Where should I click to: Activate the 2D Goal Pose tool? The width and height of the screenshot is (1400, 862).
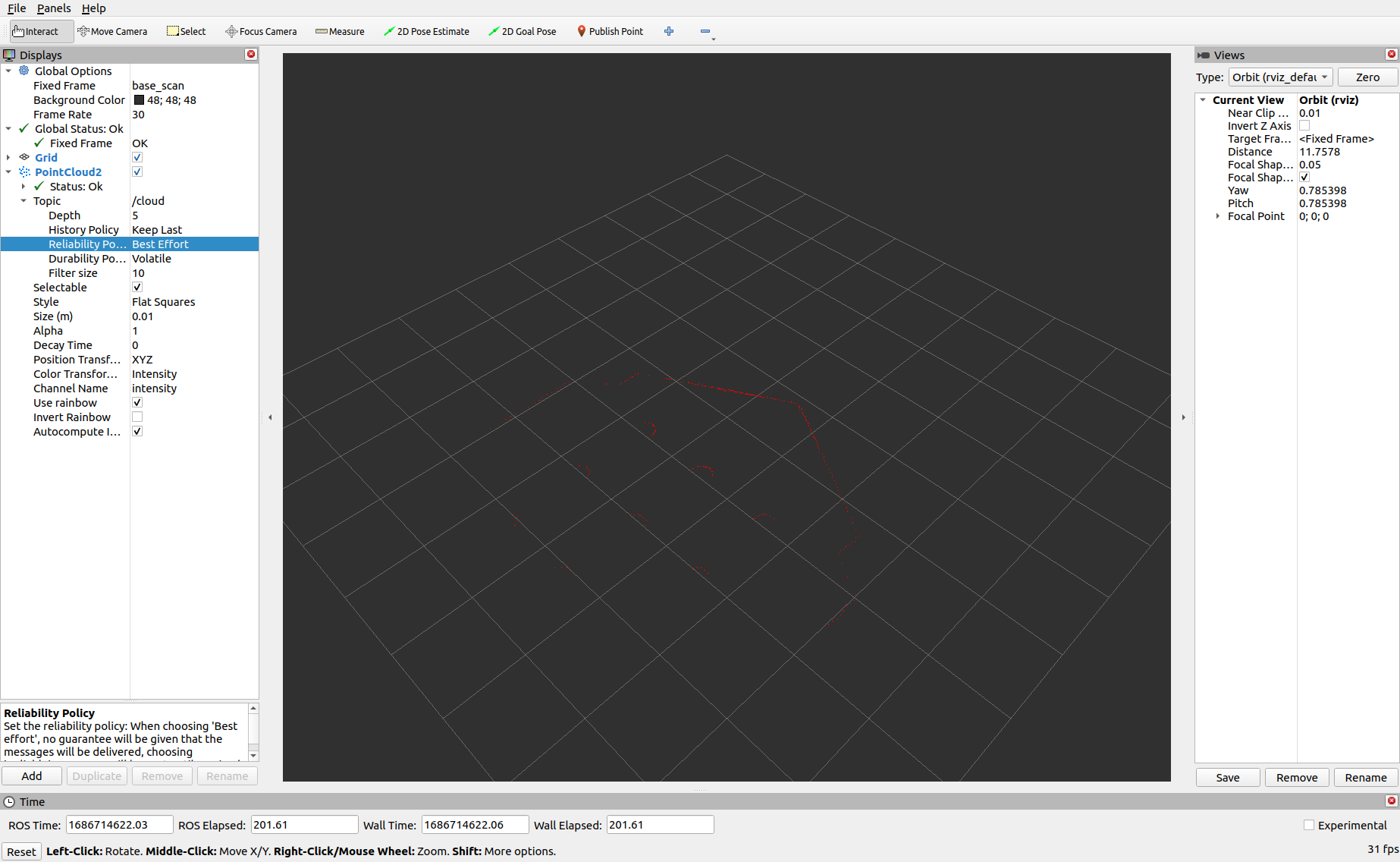pos(523,31)
